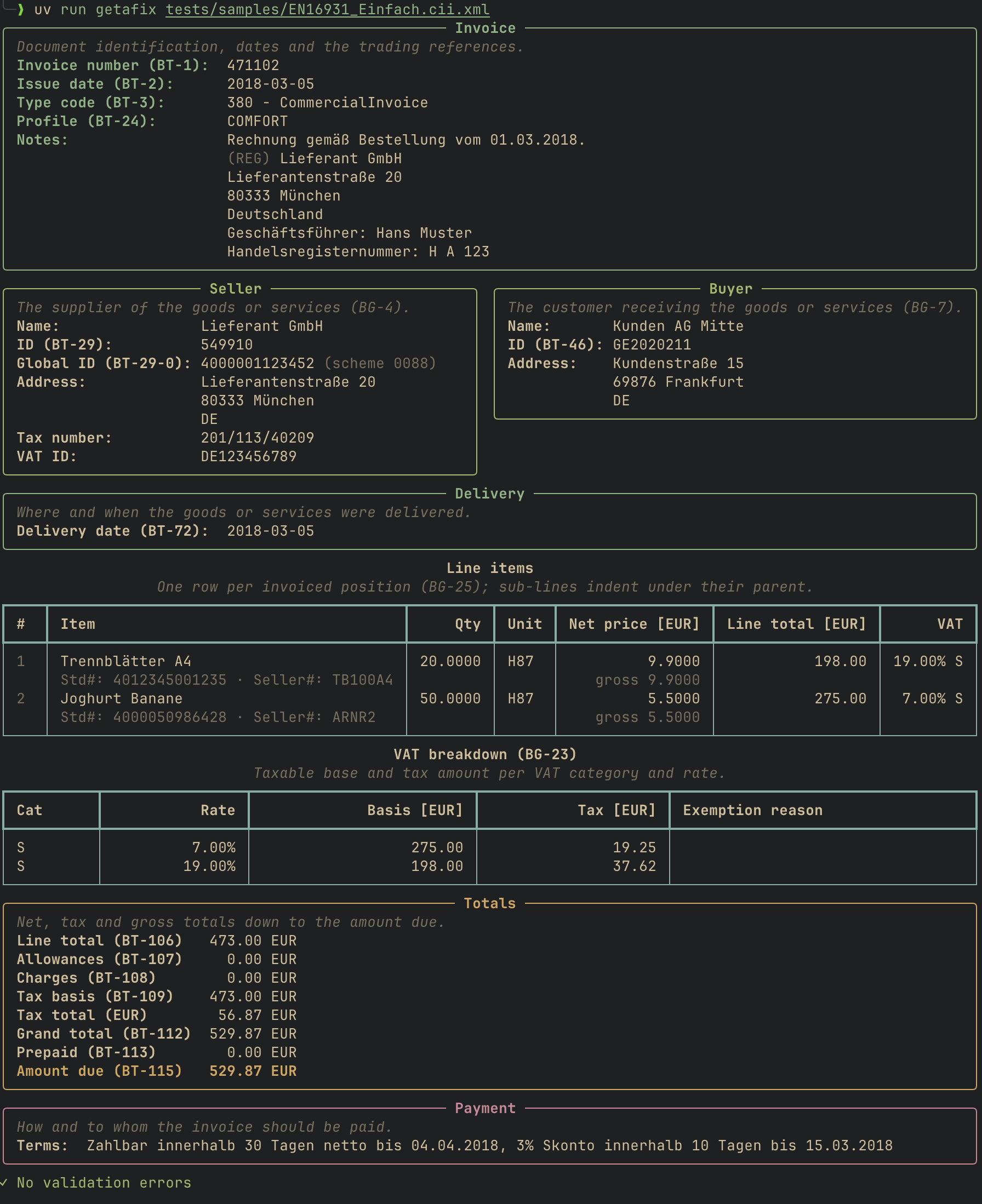
Task: Click the 7.00% rate in VAT breakdown
Action: (x=214, y=847)
